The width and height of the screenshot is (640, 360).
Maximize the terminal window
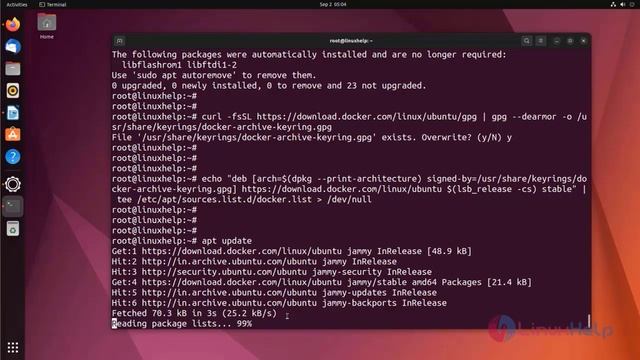tap(570, 41)
